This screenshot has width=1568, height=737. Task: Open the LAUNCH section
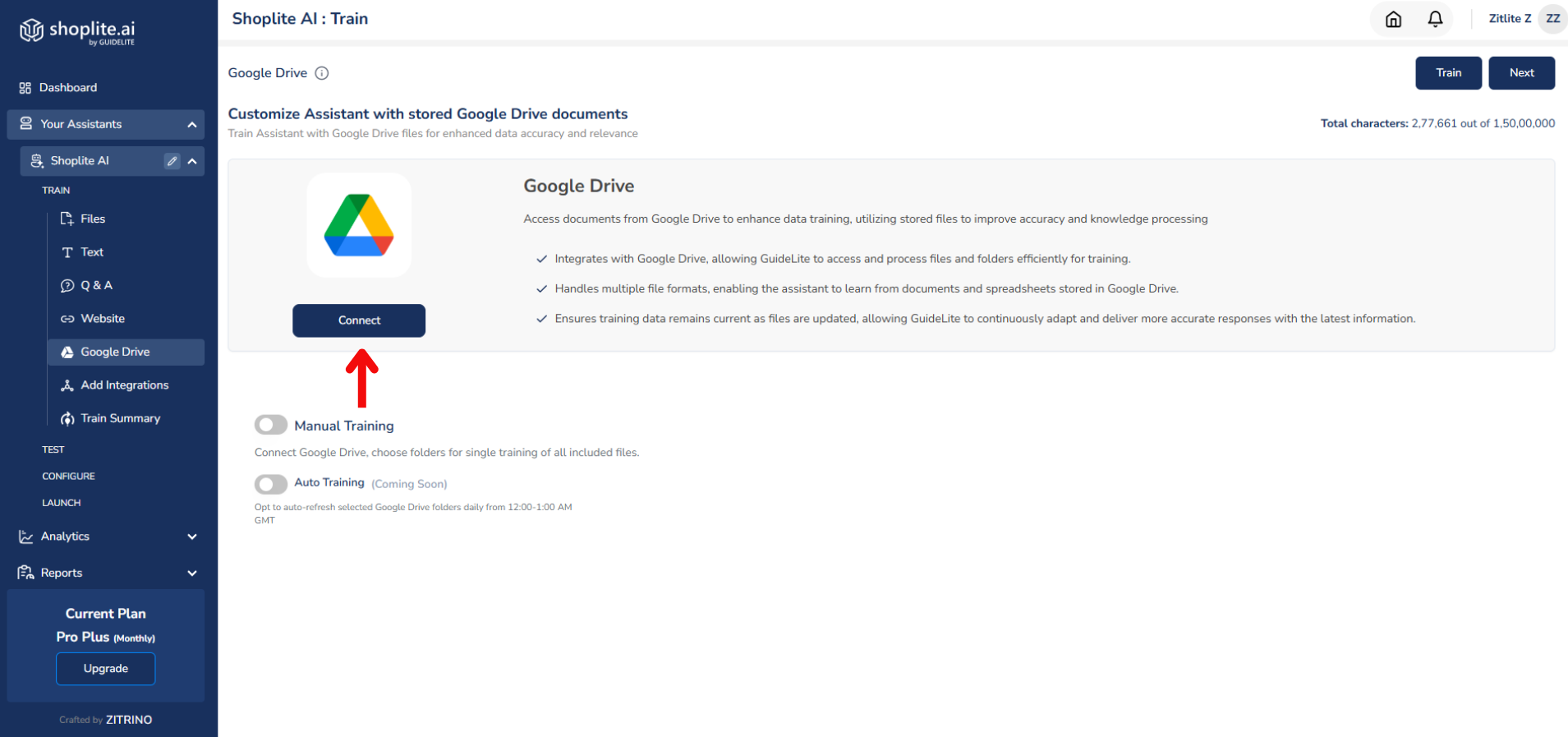(62, 503)
